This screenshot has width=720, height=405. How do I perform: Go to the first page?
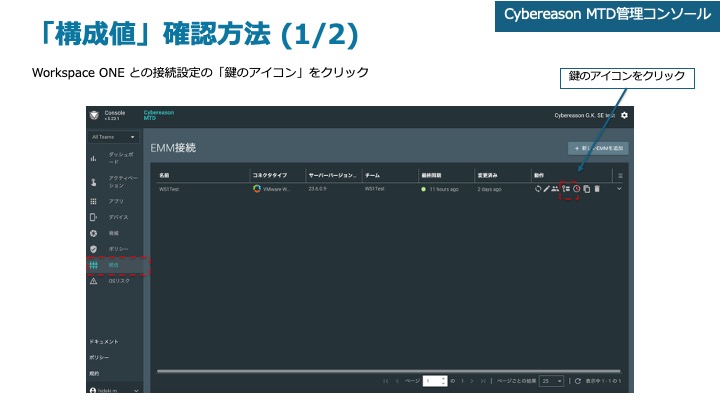coord(386,381)
